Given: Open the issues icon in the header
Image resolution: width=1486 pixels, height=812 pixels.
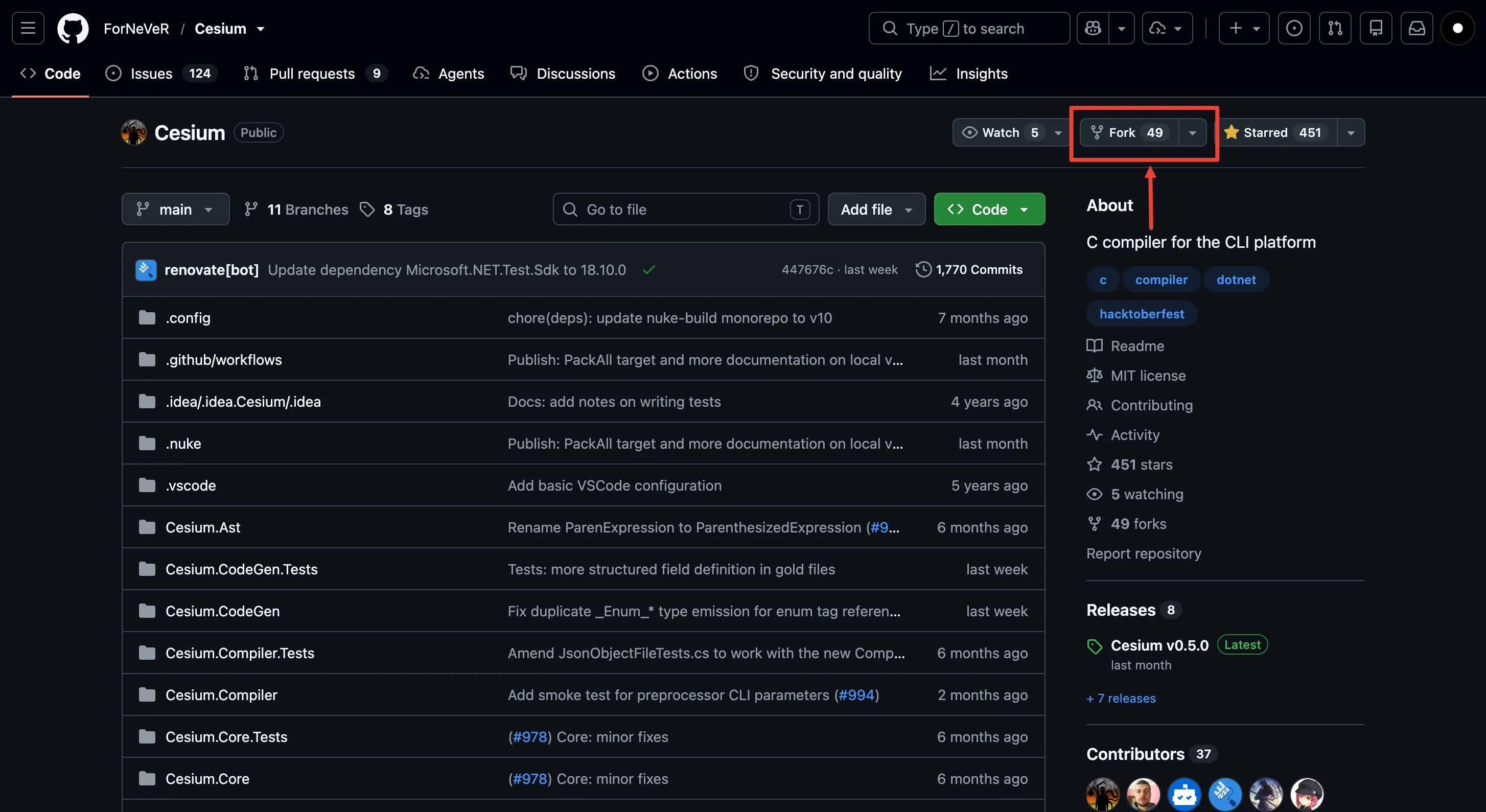Looking at the screenshot, I should 1294,28.
